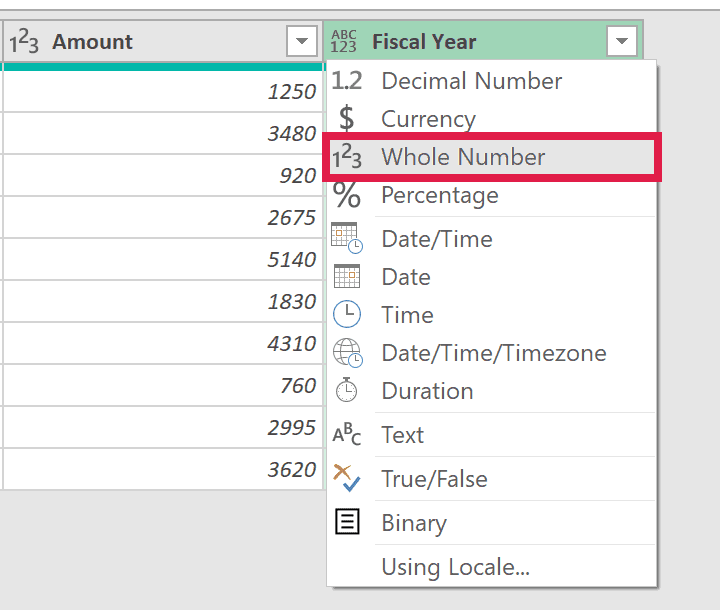Screen dimensions: 720x610
Task: Open Using Locale... option
Action: (491, 566)
